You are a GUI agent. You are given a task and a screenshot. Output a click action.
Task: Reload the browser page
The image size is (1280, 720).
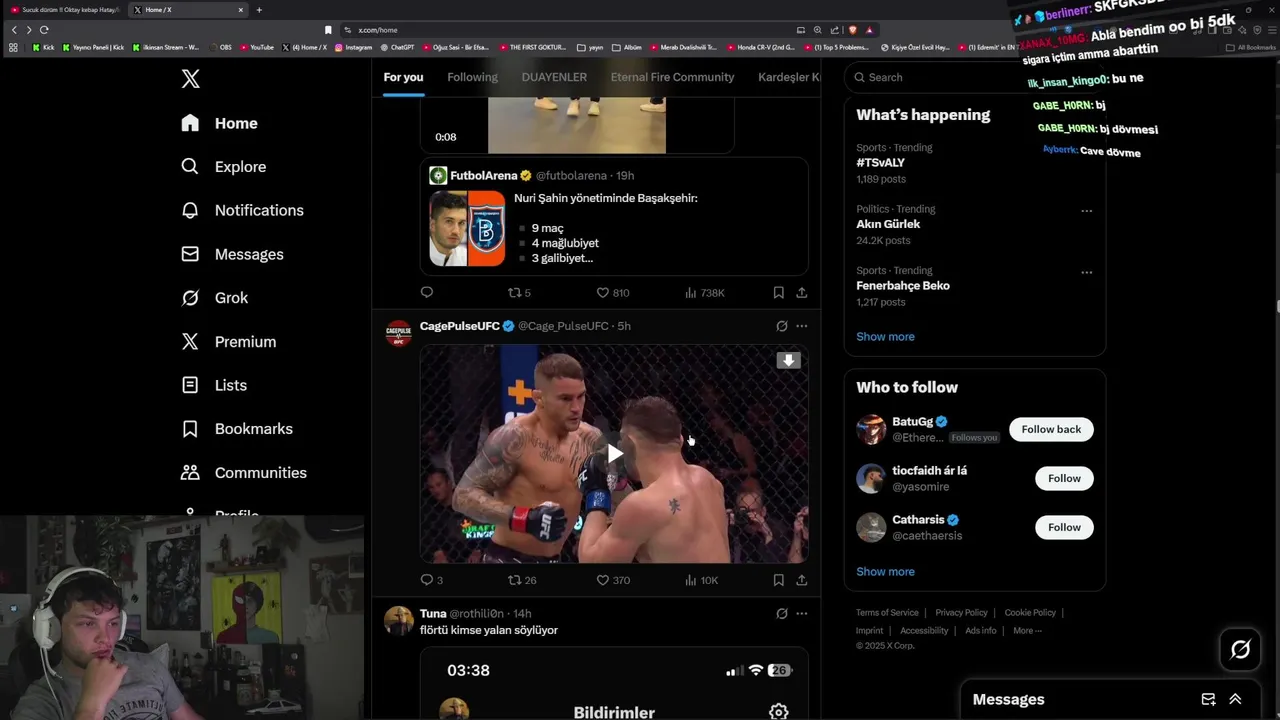coord(44,30)
